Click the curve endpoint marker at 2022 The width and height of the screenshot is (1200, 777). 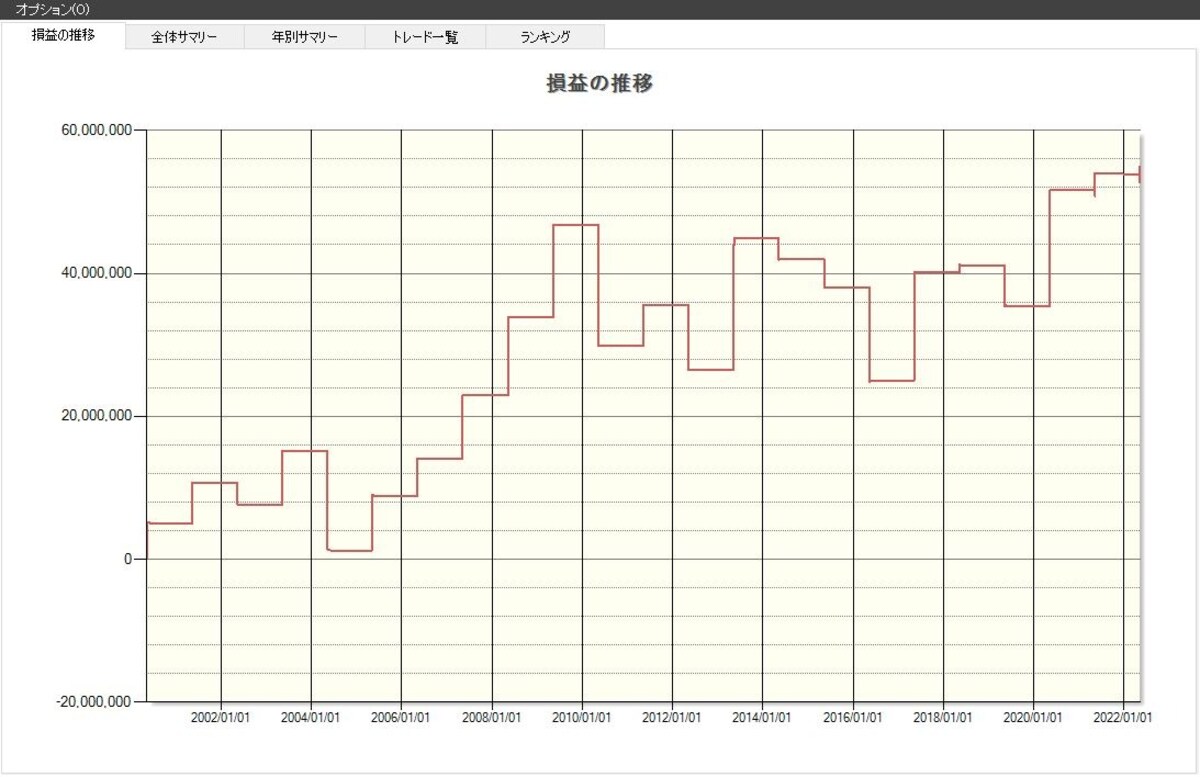click(x=1140, y=174)
